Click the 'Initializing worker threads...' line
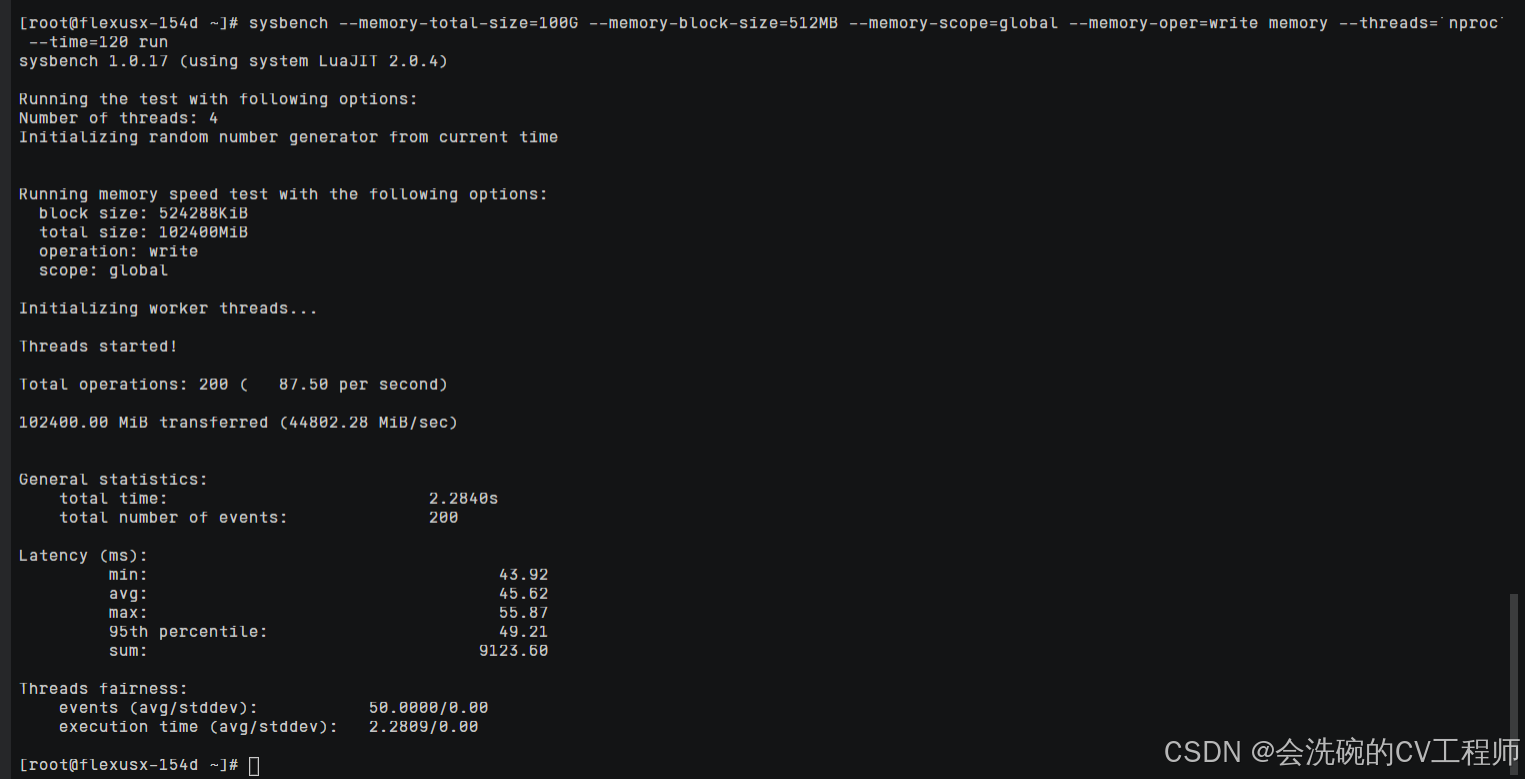 (168, 308)
